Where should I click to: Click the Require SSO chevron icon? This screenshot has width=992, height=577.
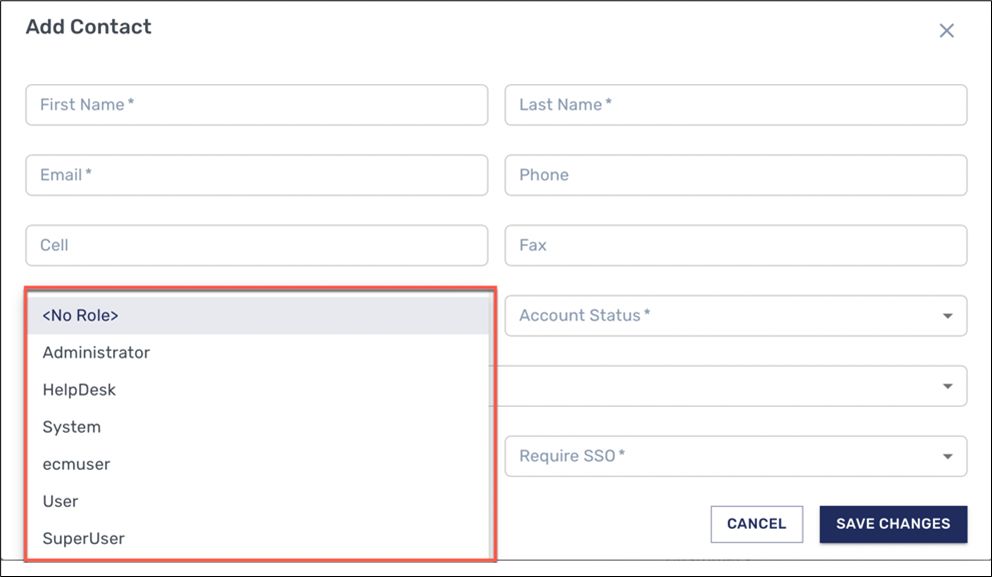pos(947,456)
